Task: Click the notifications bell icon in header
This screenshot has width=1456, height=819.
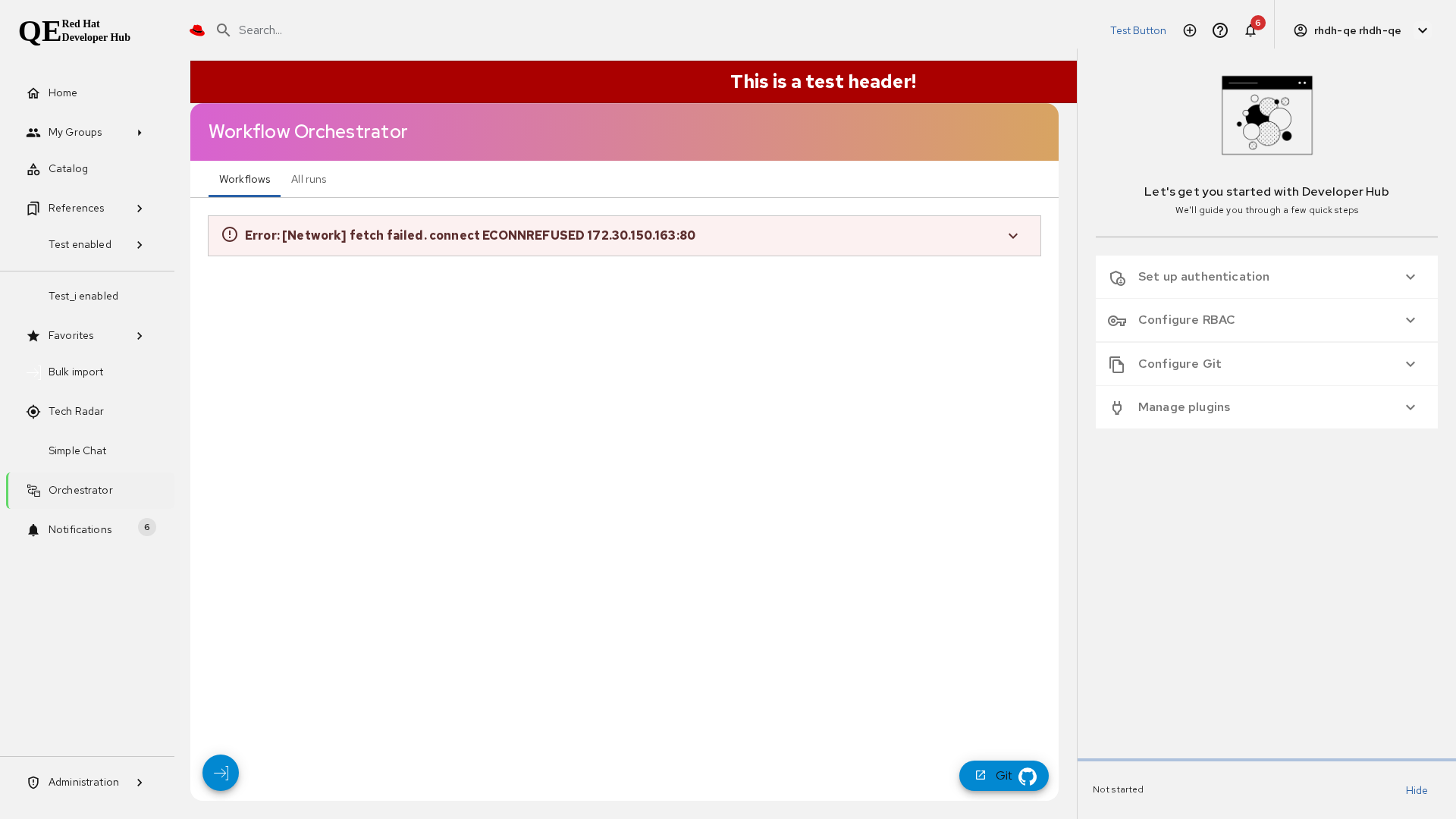Action: click(x=1250, y=30)
